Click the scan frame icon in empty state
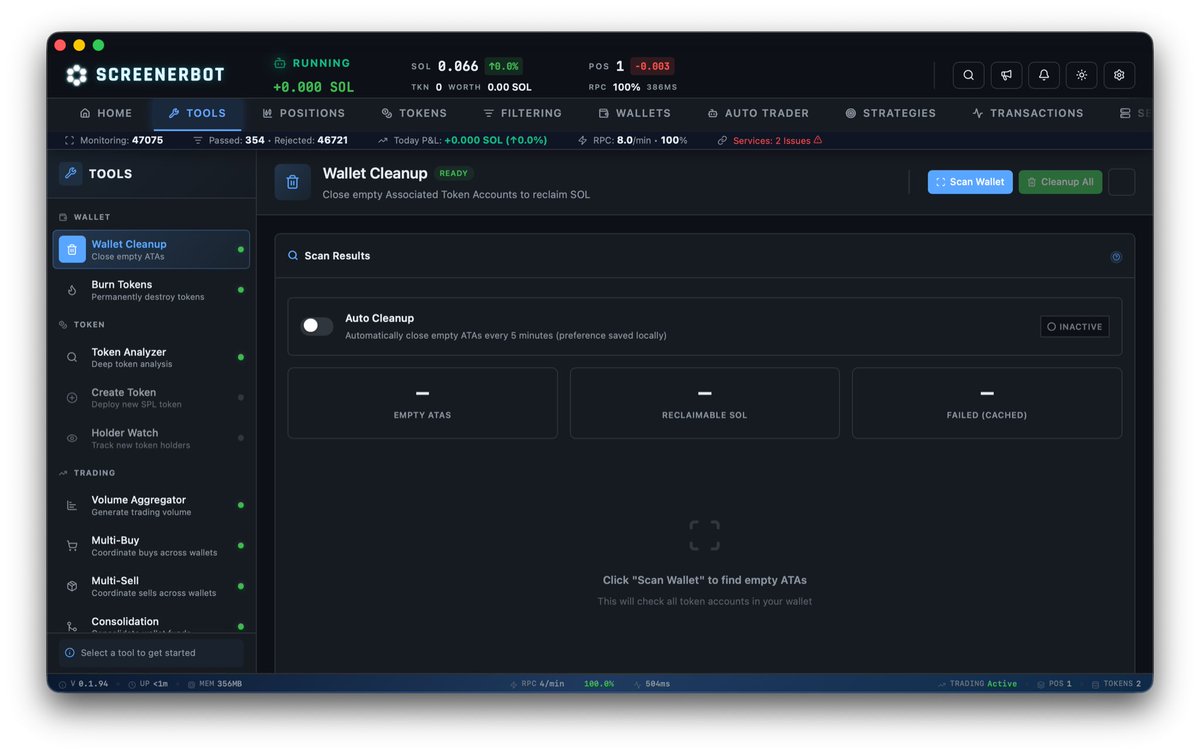 tap(704, 535)
